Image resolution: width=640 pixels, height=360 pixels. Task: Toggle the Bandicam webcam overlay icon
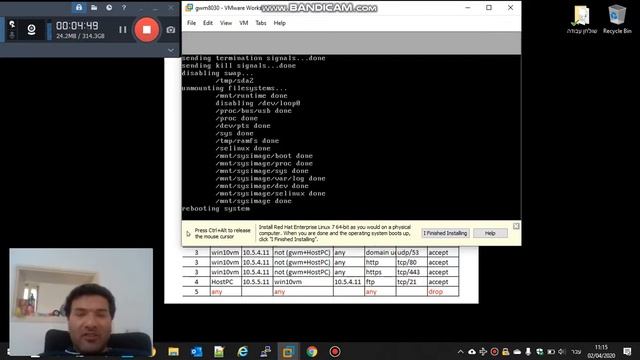pos(31,29)
